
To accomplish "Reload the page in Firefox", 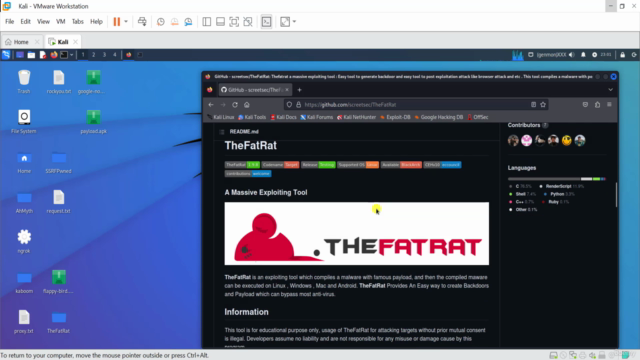I will [x=235, y=105].
